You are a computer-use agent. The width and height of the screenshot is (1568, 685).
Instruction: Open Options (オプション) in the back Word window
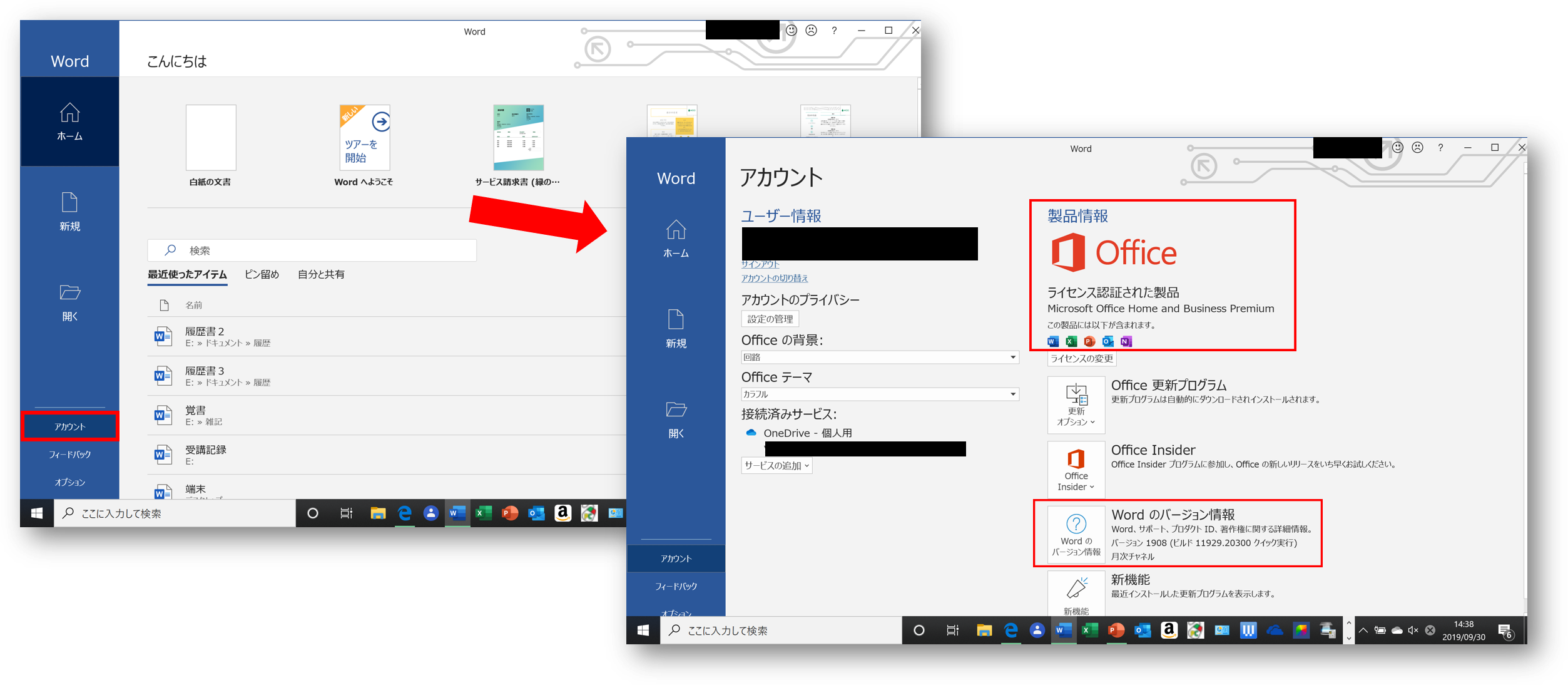69,482
